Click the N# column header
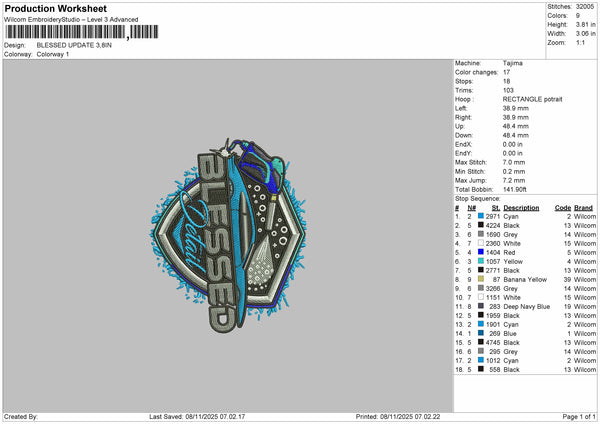 point(471,208)
